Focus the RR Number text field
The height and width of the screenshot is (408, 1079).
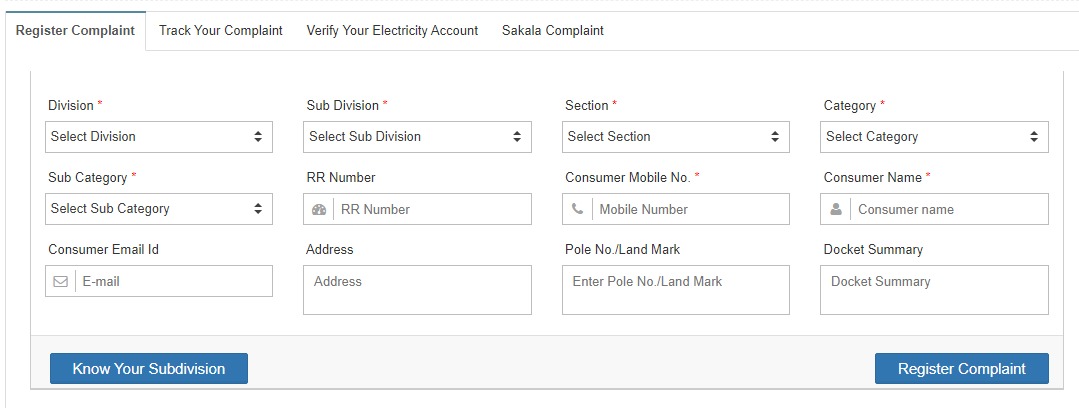coord(432,209)
